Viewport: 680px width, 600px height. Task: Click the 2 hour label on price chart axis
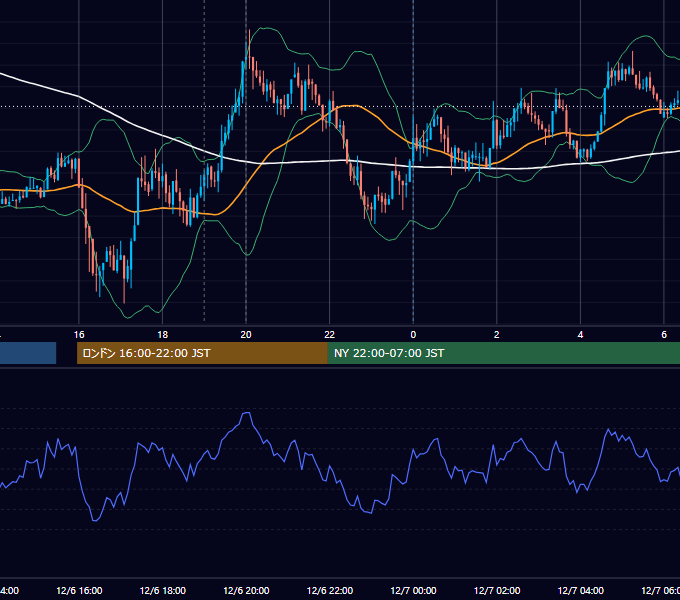tap(497, 335)
